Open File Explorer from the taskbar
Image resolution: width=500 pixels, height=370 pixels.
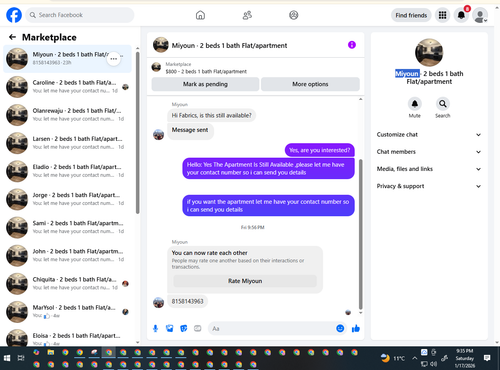point(51,352)
